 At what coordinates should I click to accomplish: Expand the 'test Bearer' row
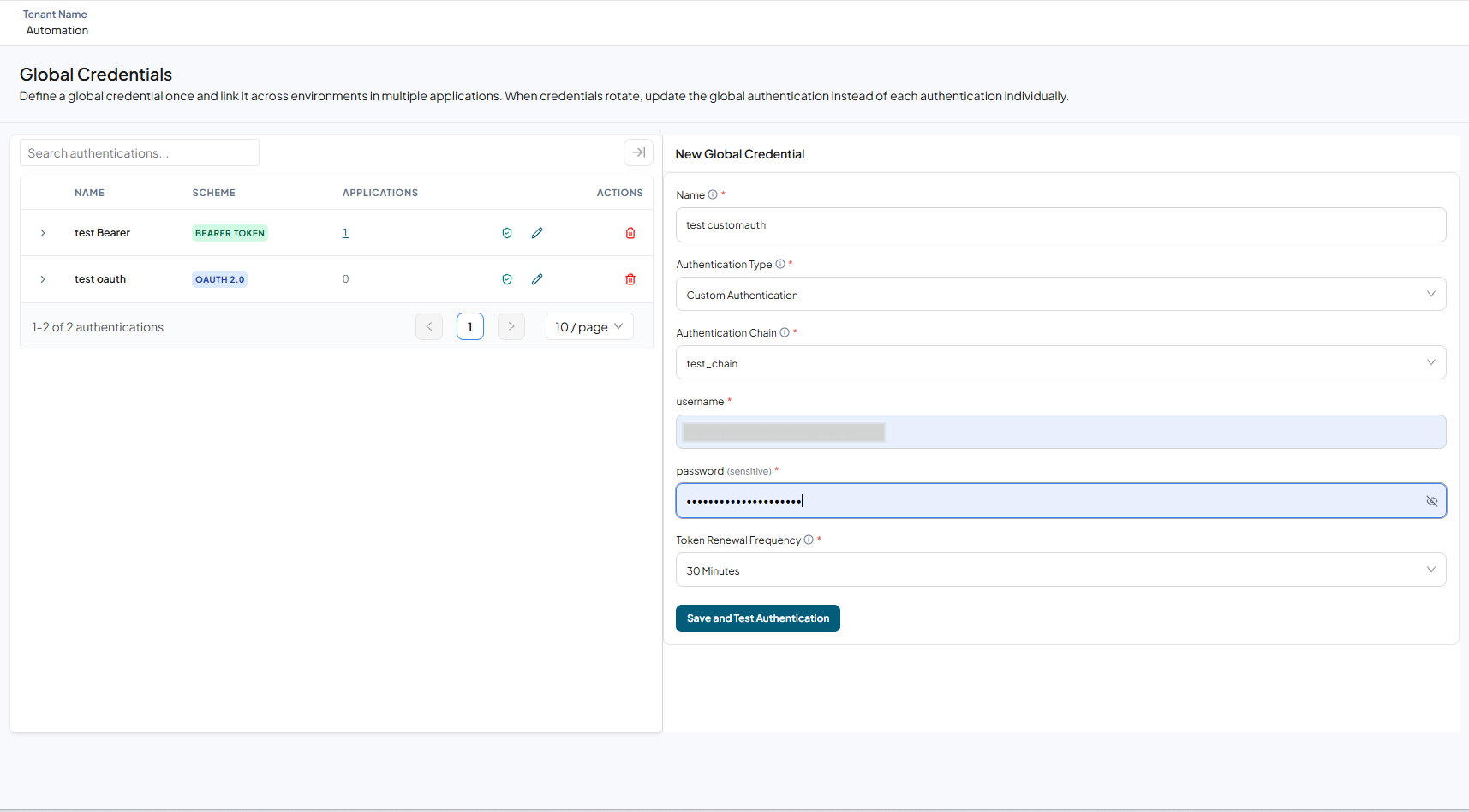43,233
